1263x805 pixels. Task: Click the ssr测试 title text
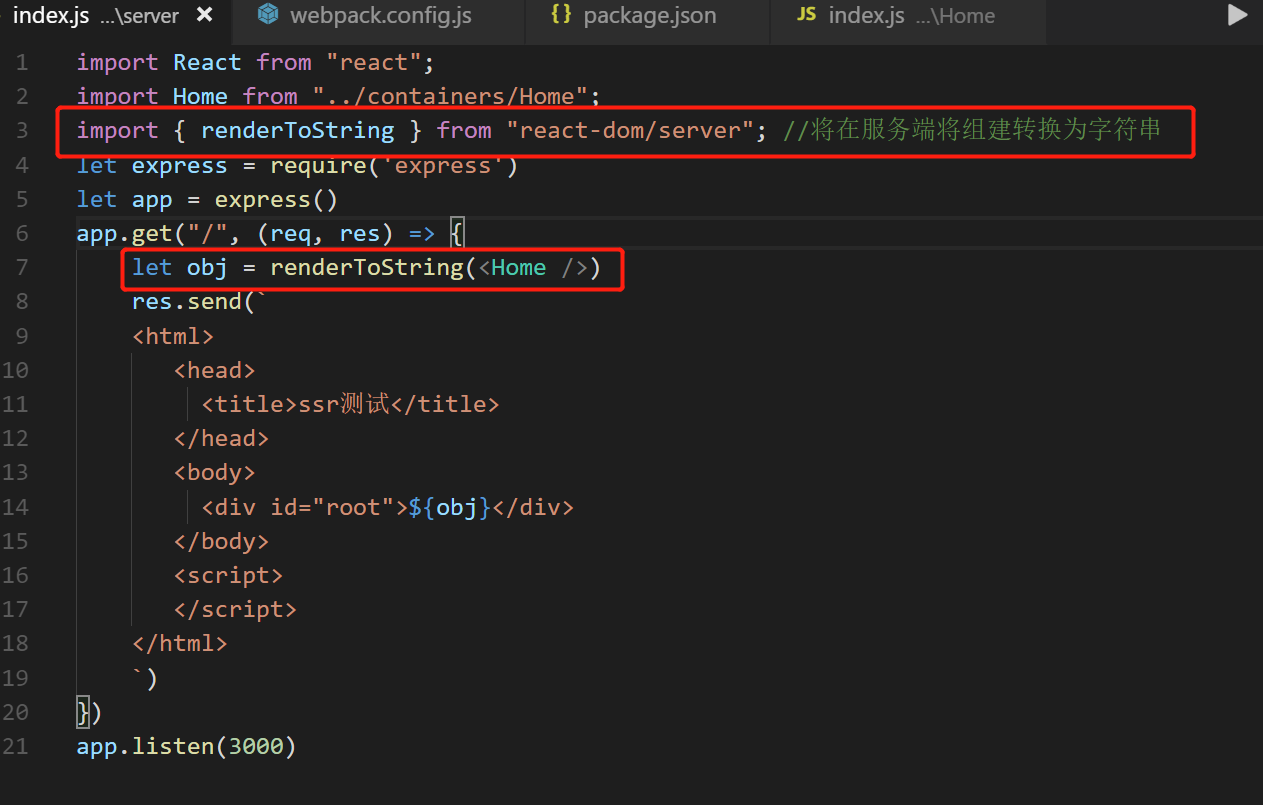(344, 404)
